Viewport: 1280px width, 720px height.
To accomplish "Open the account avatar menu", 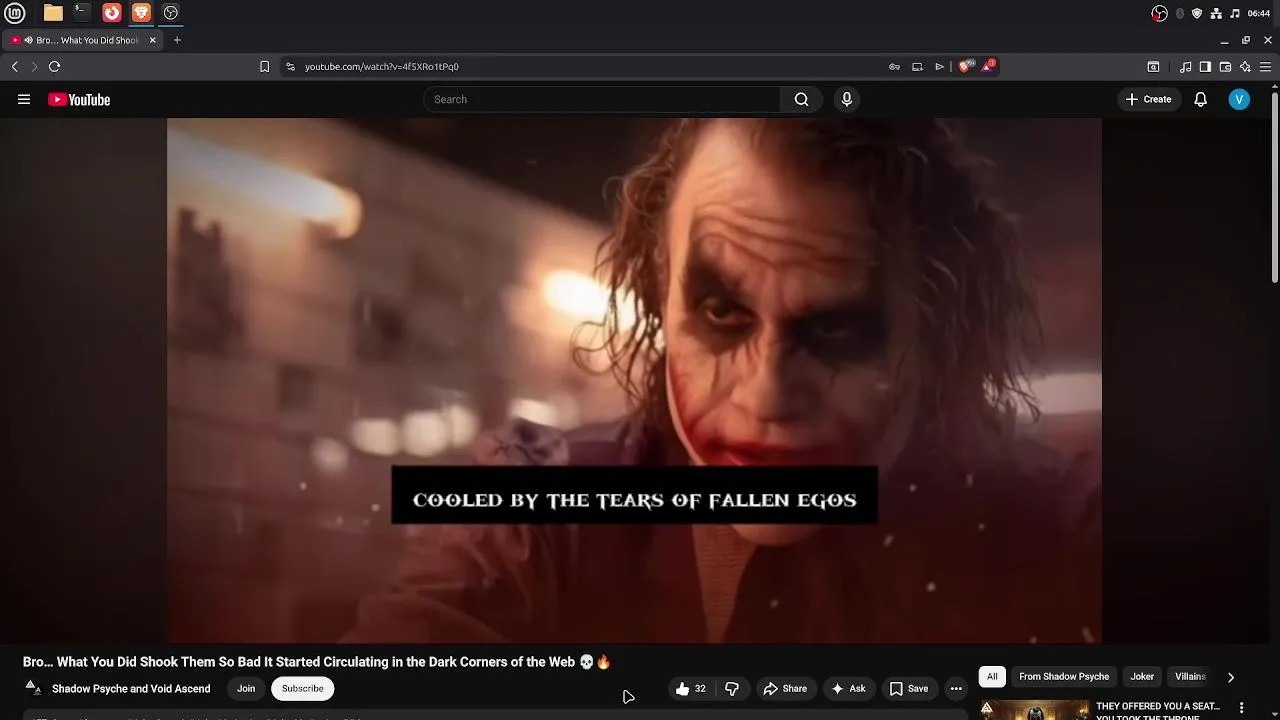I will (1239, 99).
